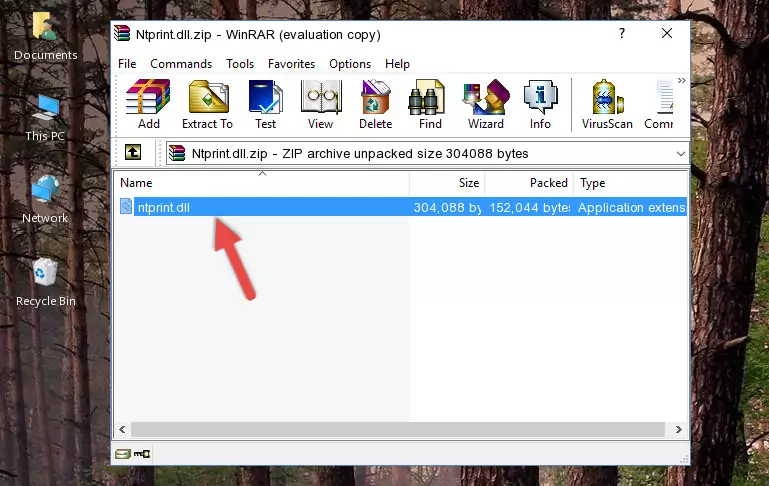
Task: Open the Favorites menu
Action: click(x=291, y=64)
